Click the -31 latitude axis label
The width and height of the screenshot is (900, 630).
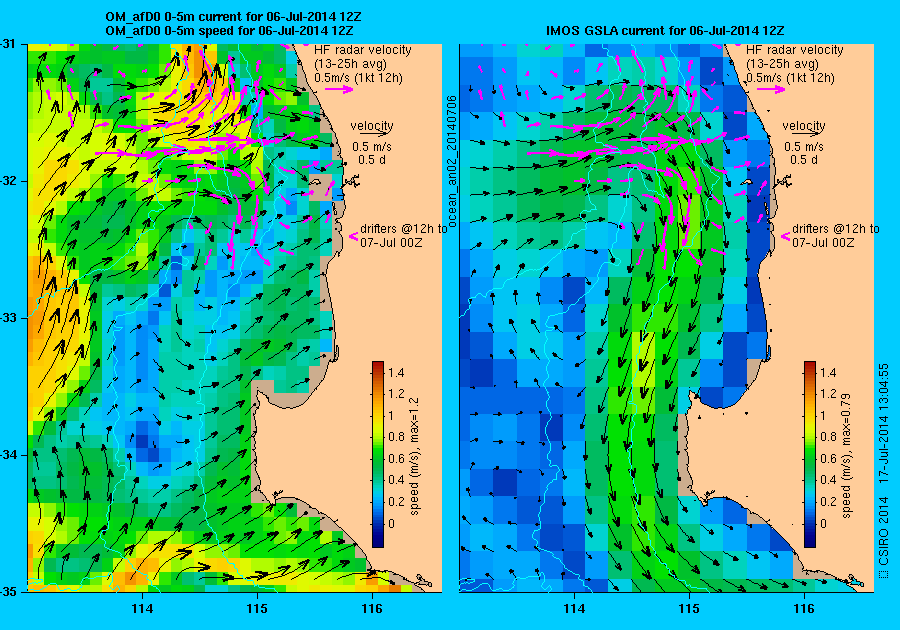[7, 44]
